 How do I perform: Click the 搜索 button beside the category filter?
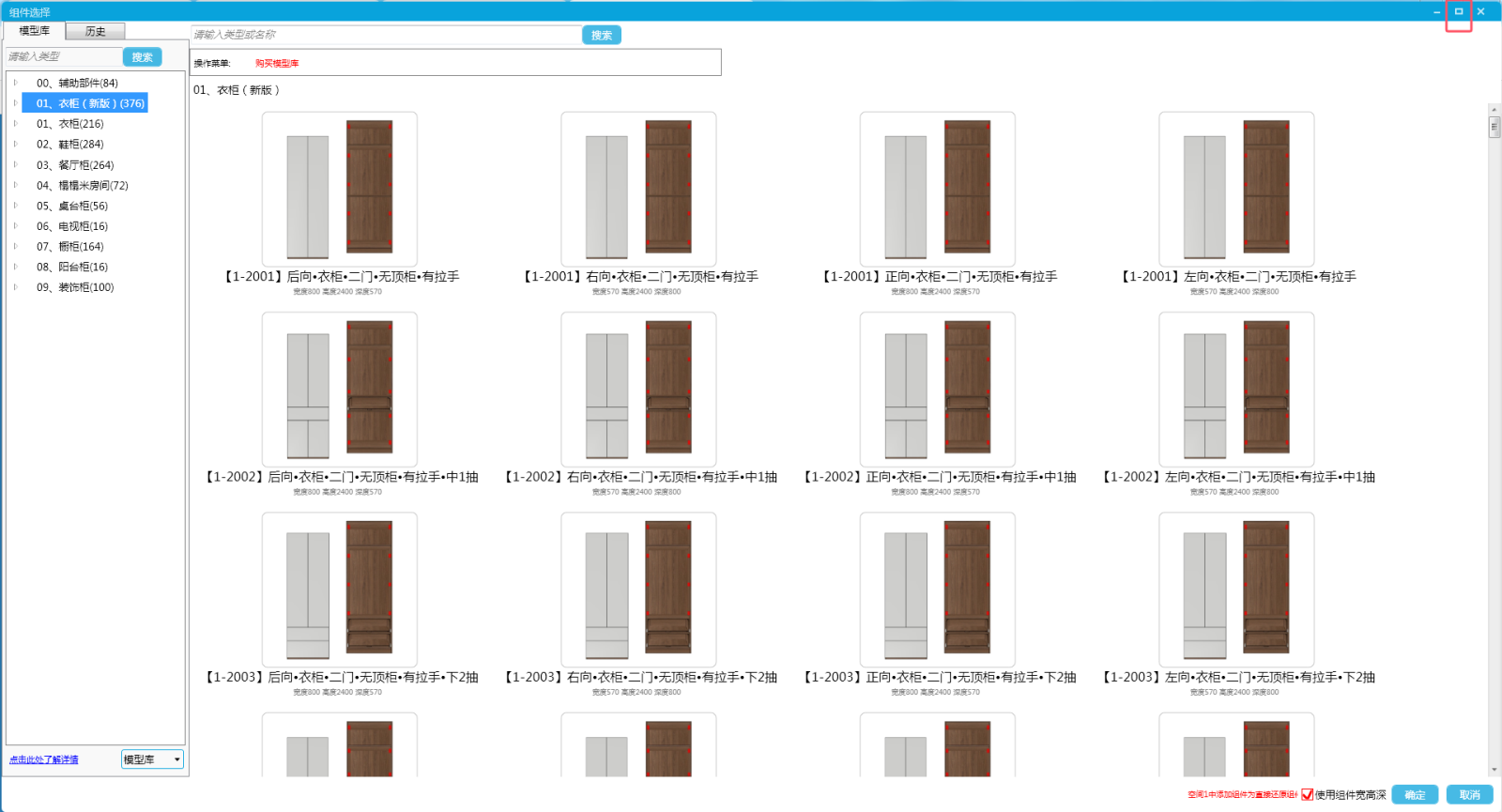(x=143, y=57)
